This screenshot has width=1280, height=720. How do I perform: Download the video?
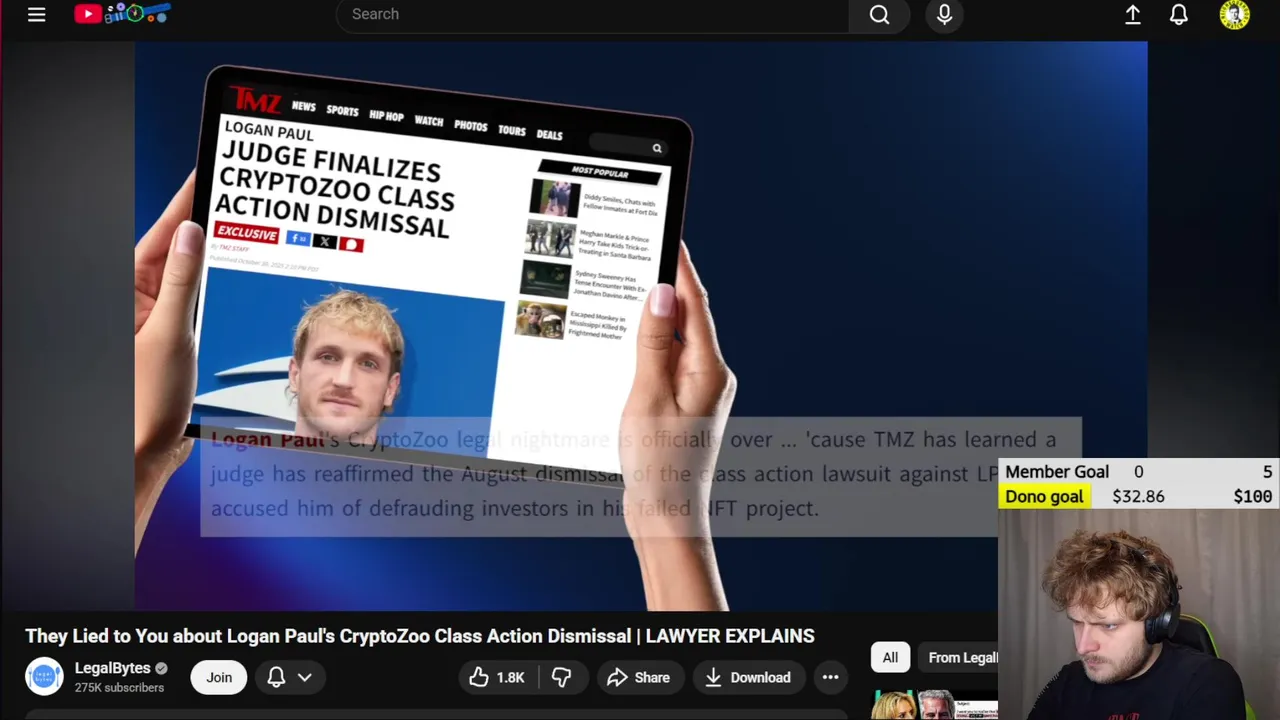tap(747, 677)
